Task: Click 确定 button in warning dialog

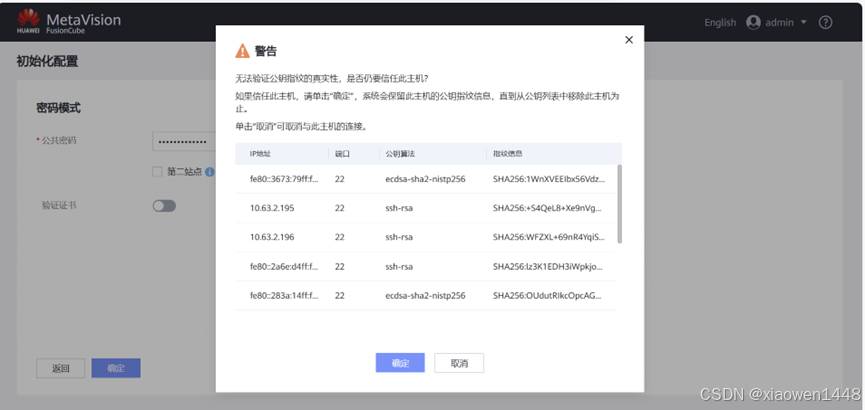Action: pos(400,363)
